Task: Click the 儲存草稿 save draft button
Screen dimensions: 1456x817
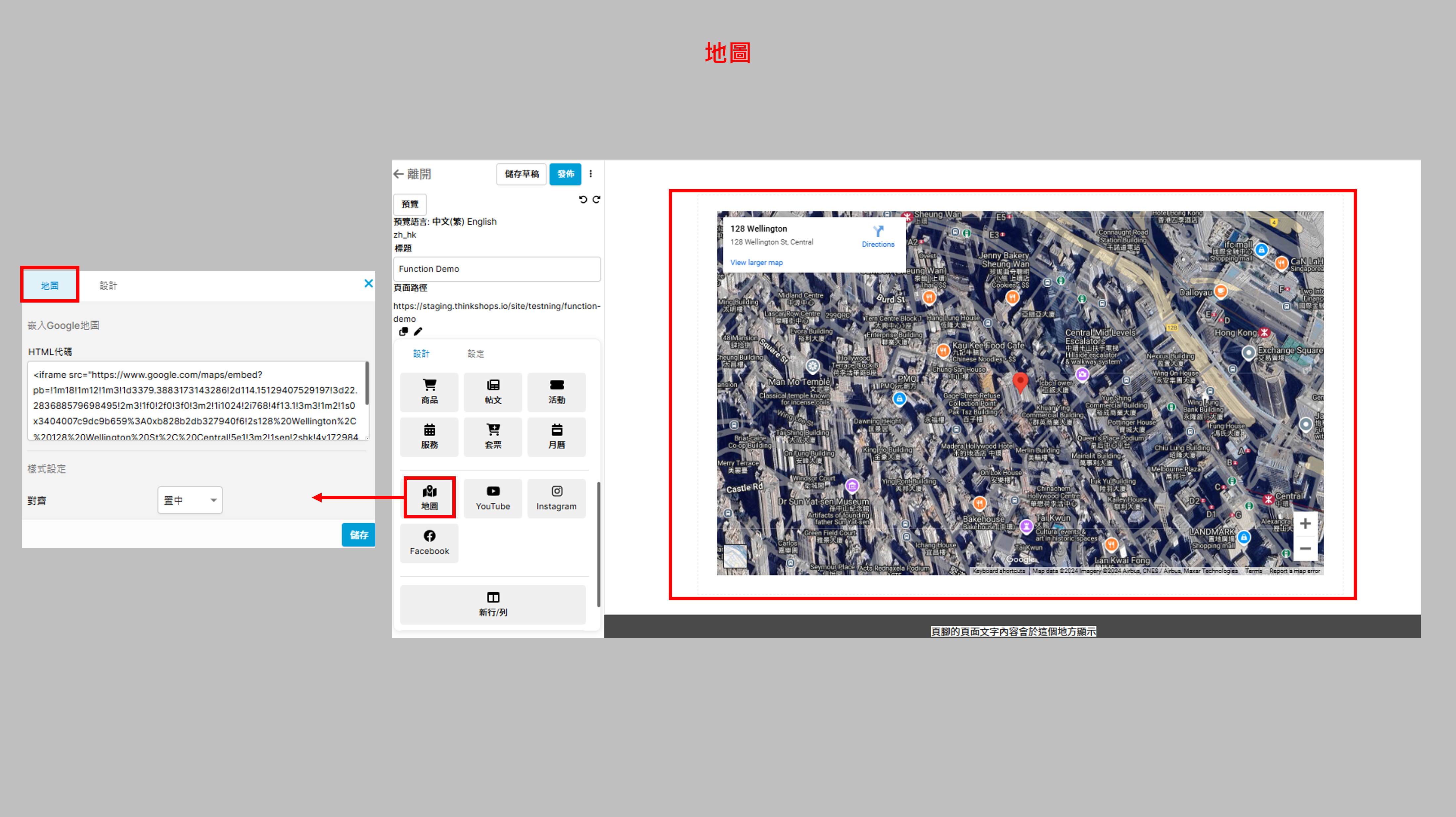Action: click(x=521, y=174)
